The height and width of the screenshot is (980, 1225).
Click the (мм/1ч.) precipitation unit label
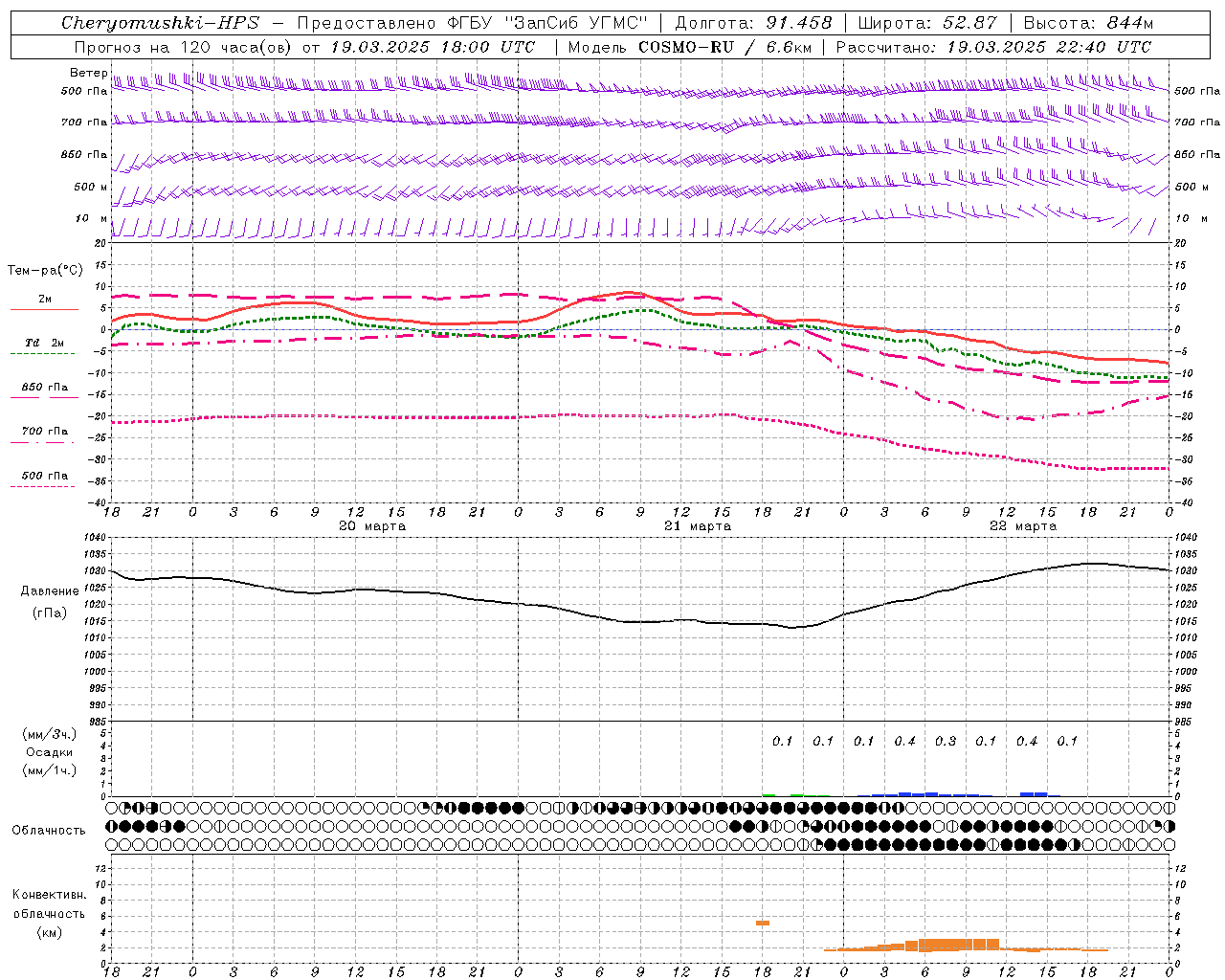(x=50, y=770)
